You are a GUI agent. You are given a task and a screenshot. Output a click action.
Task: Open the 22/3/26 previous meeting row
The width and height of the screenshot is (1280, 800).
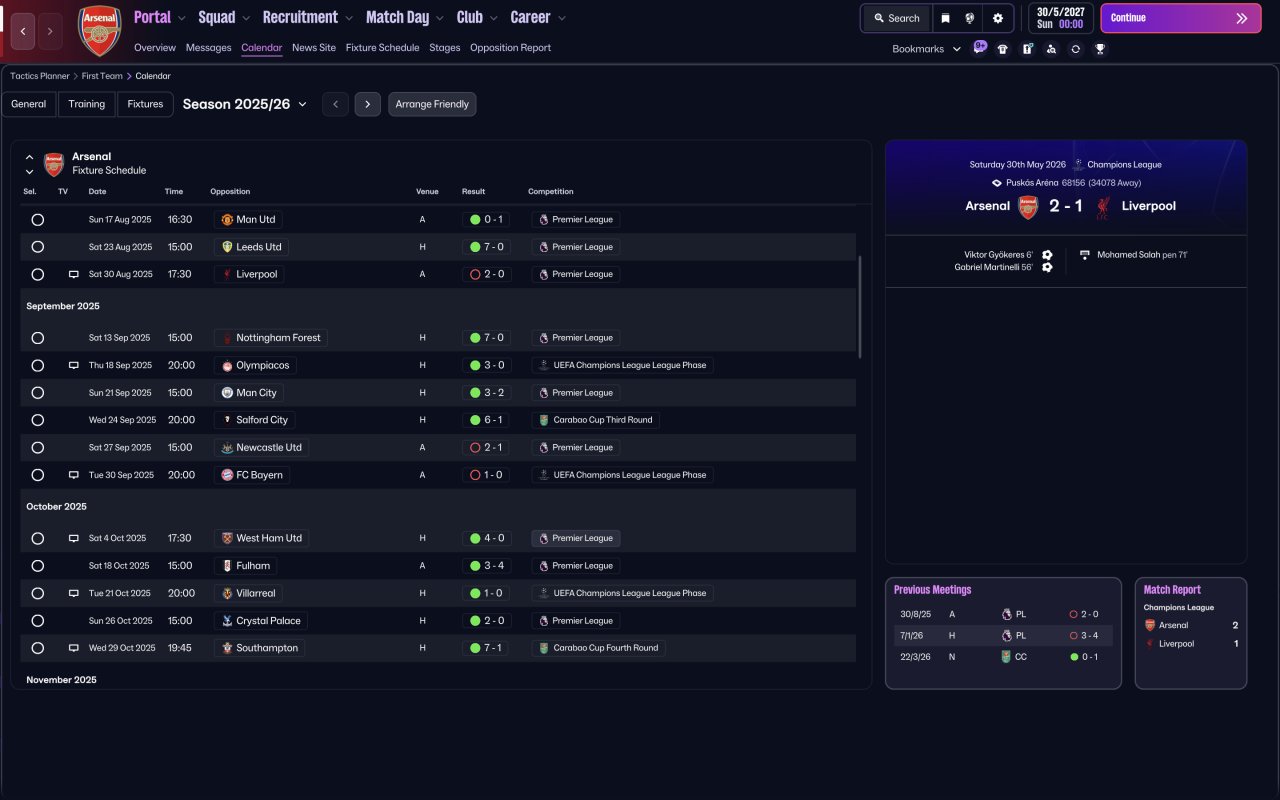point(1003,657)
